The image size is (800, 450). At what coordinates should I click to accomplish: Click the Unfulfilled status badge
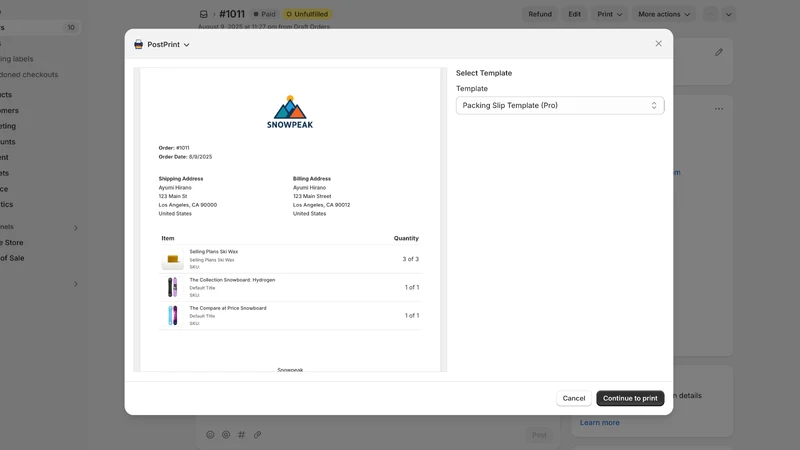click(x=307, y=14)
